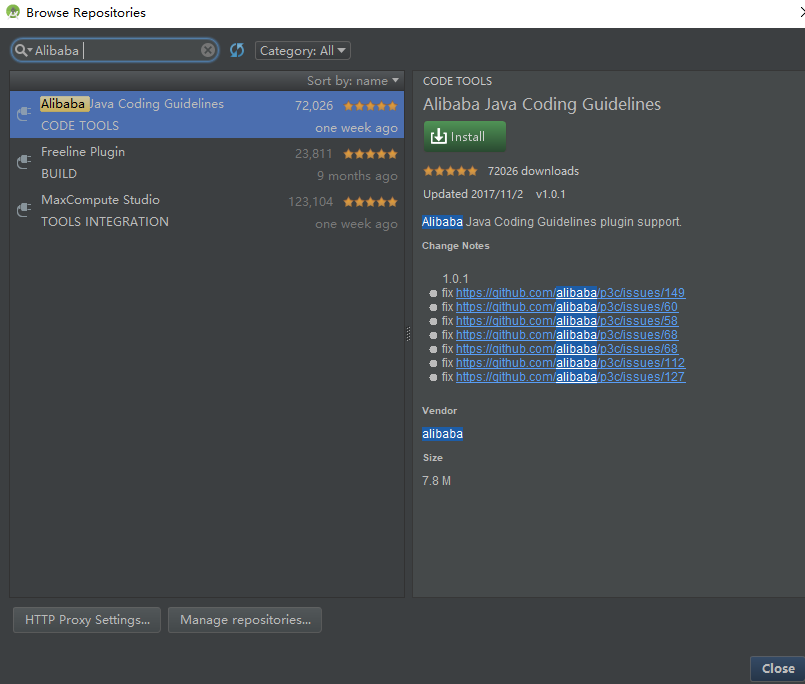This screenshot has width=805, height=684.
Task: Click the Android Studio icon in title bar
Action: click(x=13, y=12)
